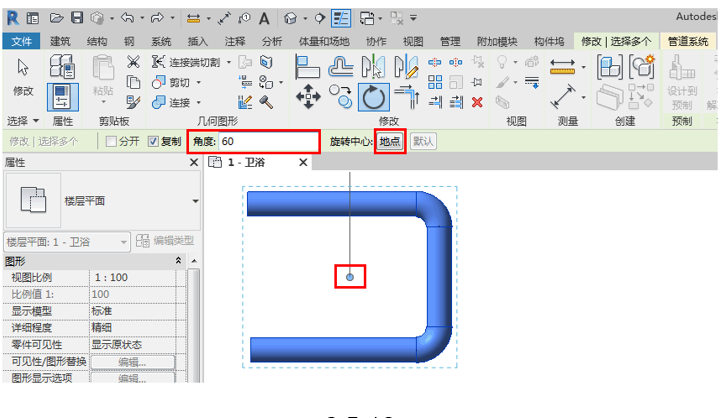The width and height of the screenshot is (723, 418).
Task: Toggle the 属性 properties panel button
Action: click(x=62, y=97)
